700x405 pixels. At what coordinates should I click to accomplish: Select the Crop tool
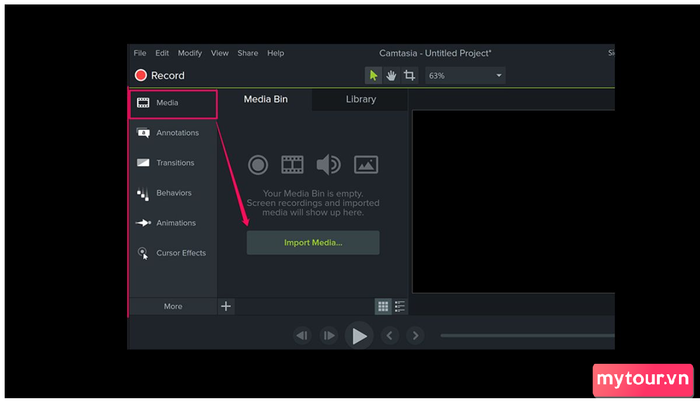409,75
